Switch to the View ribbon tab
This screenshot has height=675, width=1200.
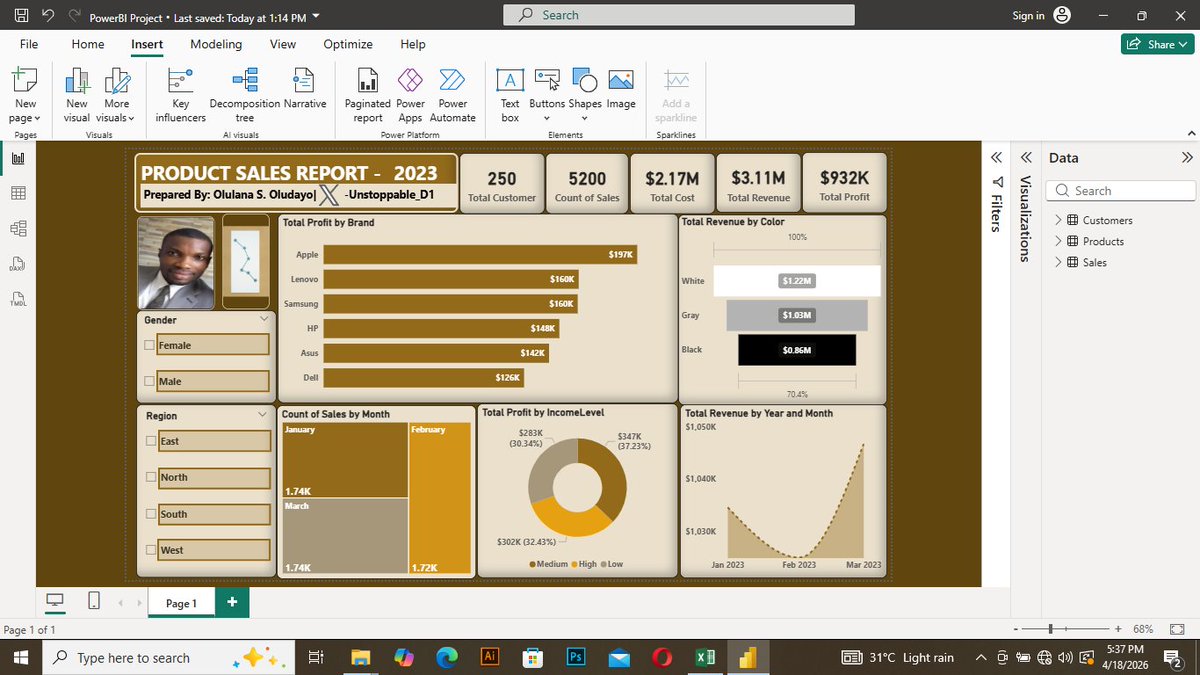(x=283, y=44)
